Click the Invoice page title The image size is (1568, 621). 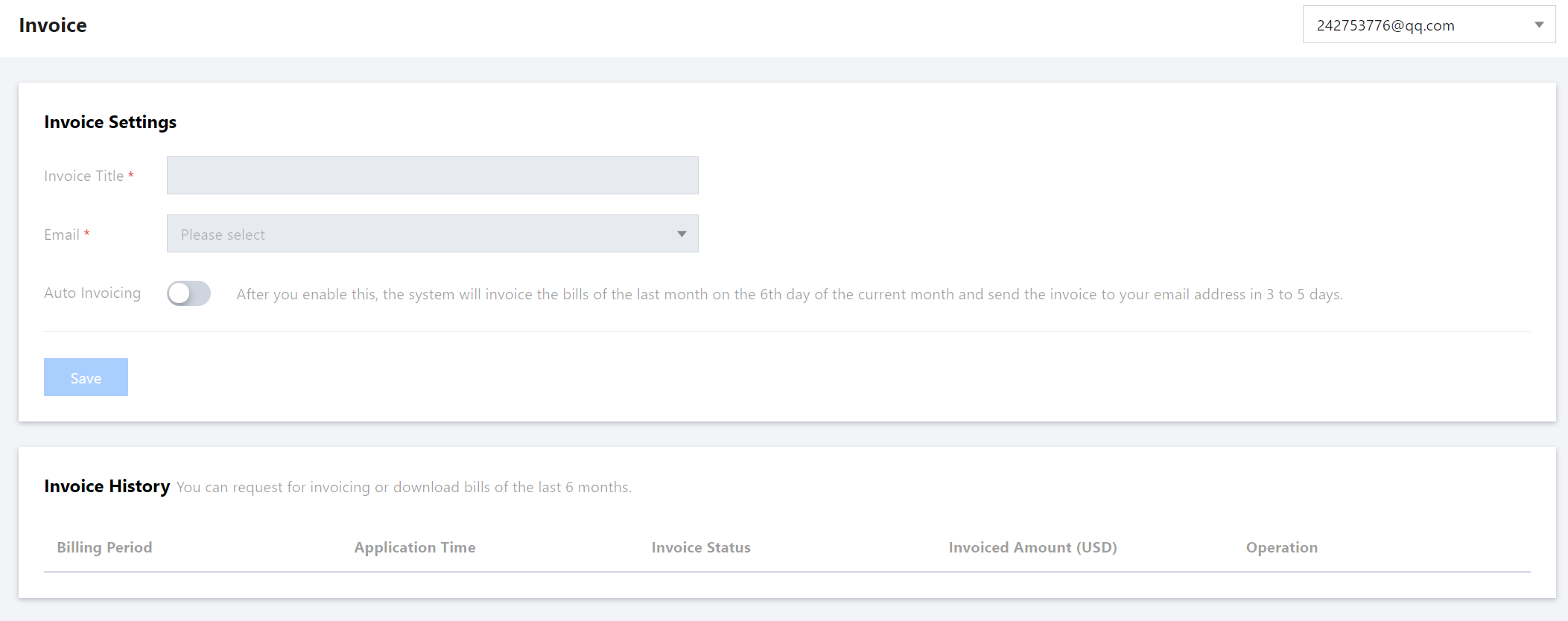(x=53, y=25)
